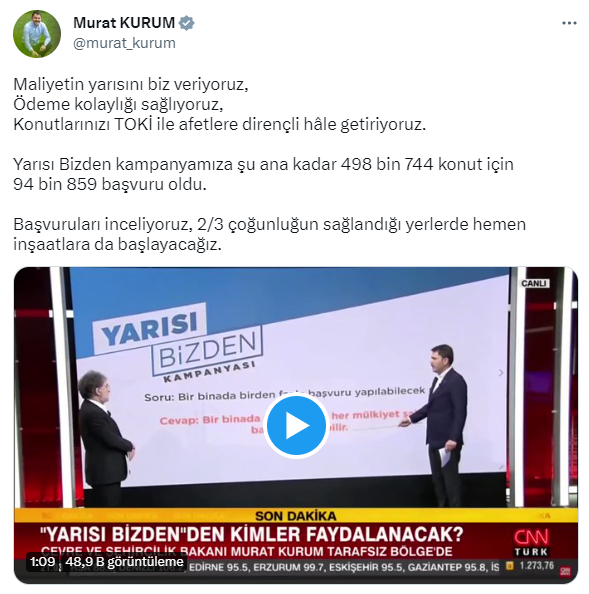Click the CANLI live badge

coord(534,283)
